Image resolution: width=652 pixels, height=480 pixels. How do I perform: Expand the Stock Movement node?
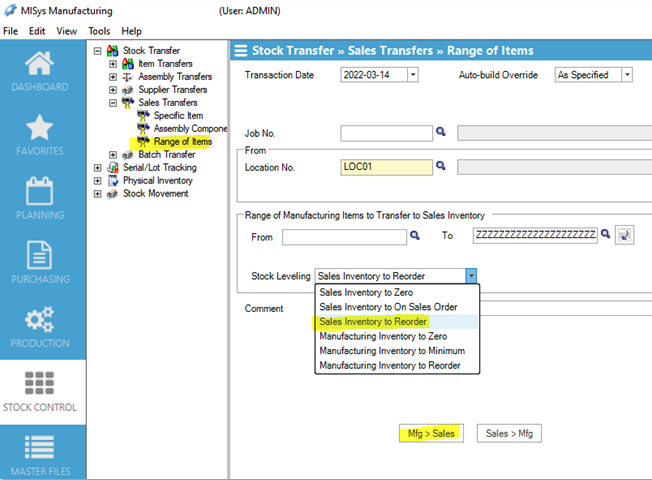point(97,194)
